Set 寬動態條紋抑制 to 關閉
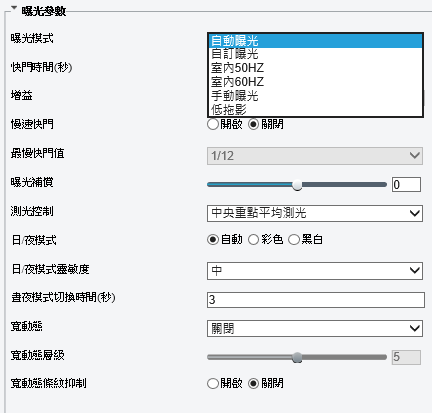The image size is (432, 413). point(254,383)
